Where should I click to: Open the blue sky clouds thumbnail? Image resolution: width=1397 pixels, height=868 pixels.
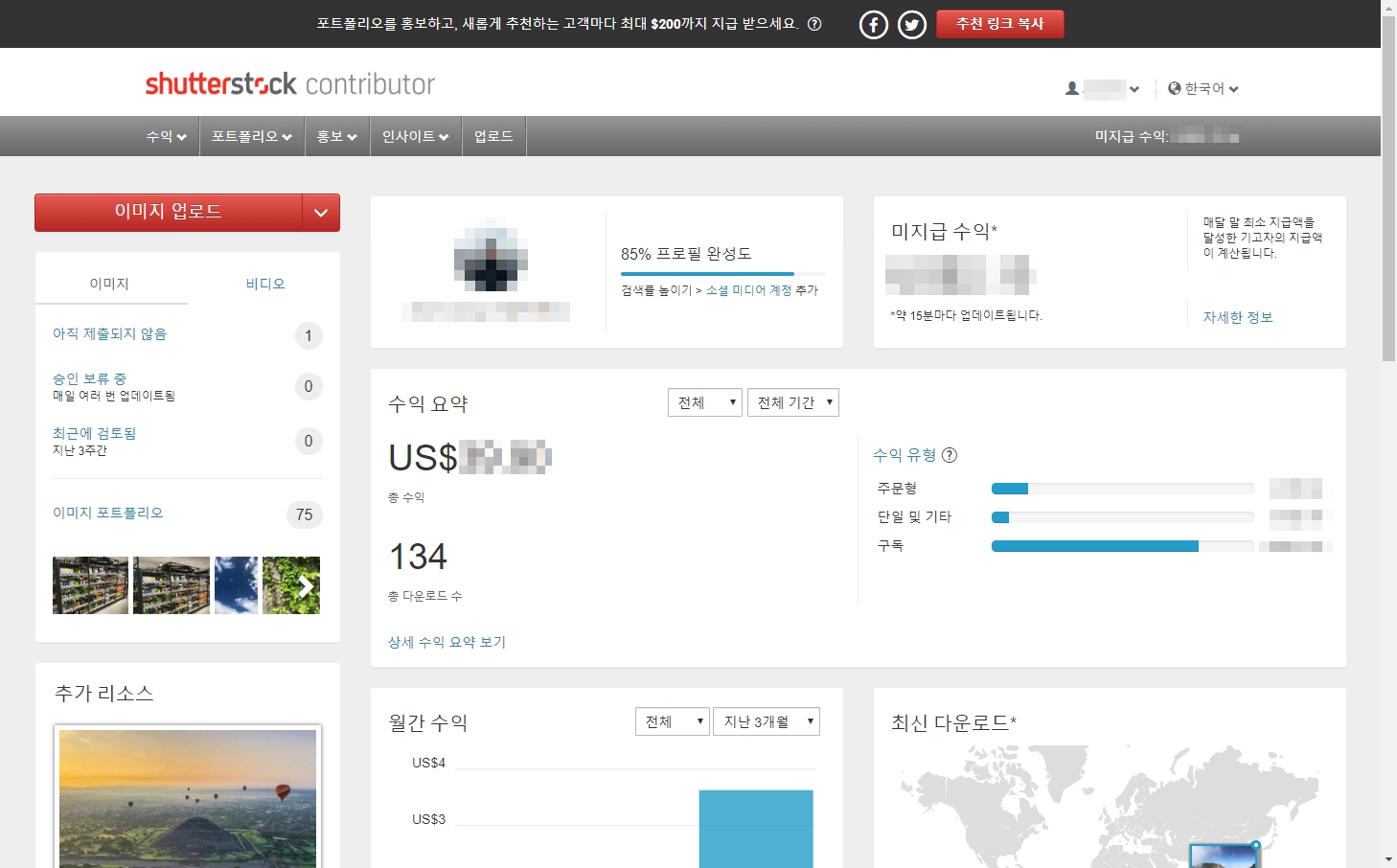pyautogui.click(x=236, y=585)
